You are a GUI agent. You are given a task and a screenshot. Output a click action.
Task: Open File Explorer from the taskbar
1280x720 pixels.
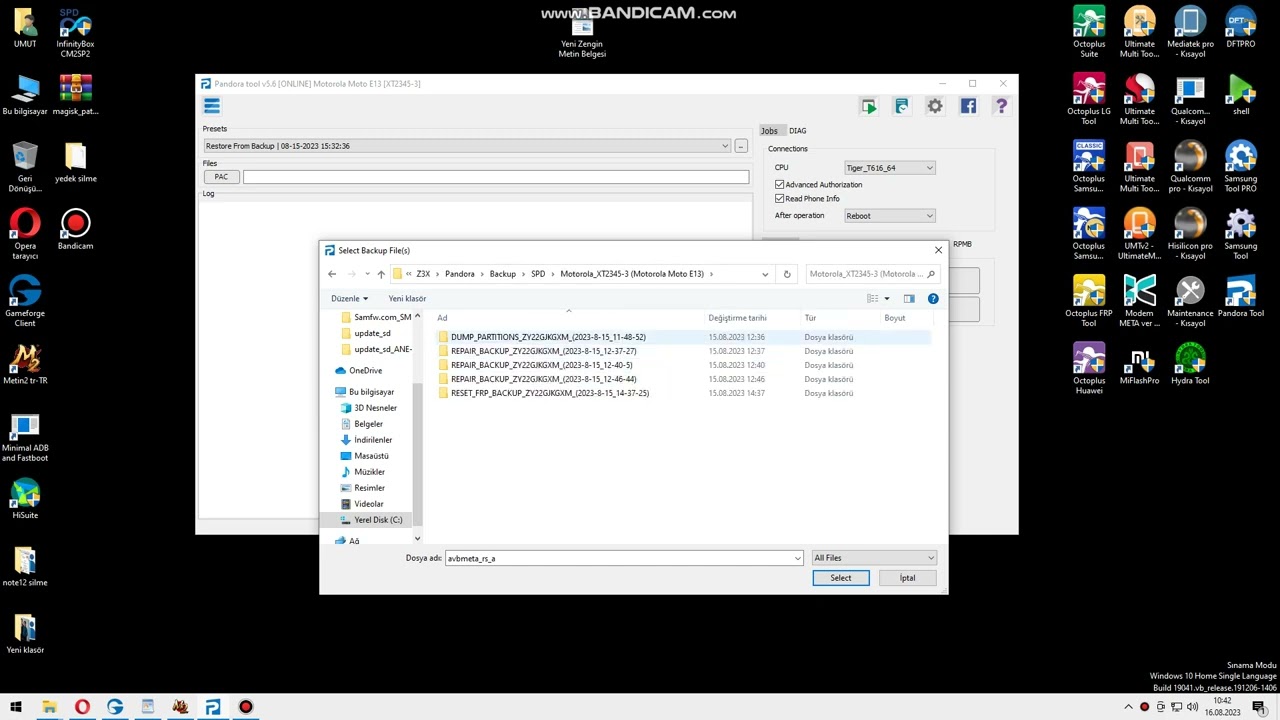coord(49,707)
